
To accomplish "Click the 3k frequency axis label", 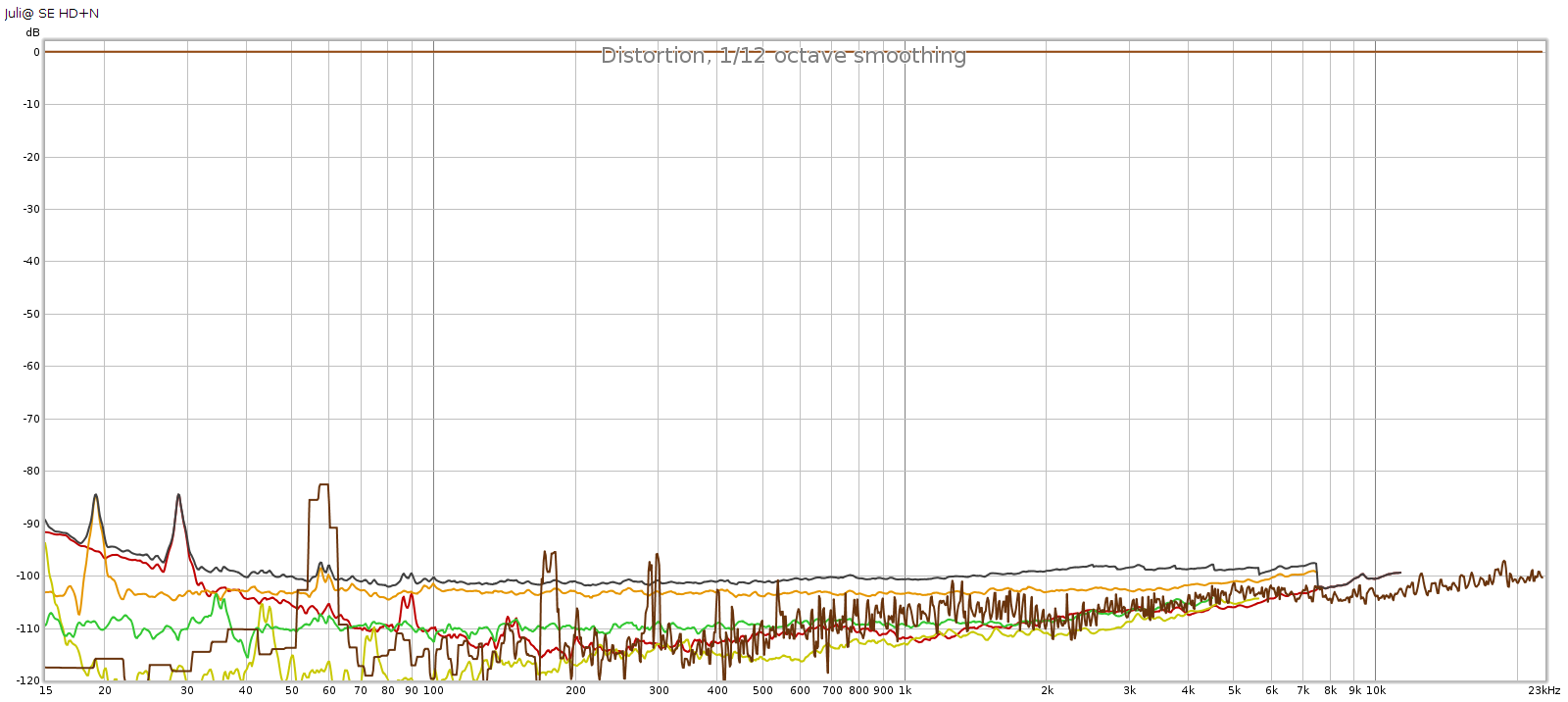I will coord(1130,690).
